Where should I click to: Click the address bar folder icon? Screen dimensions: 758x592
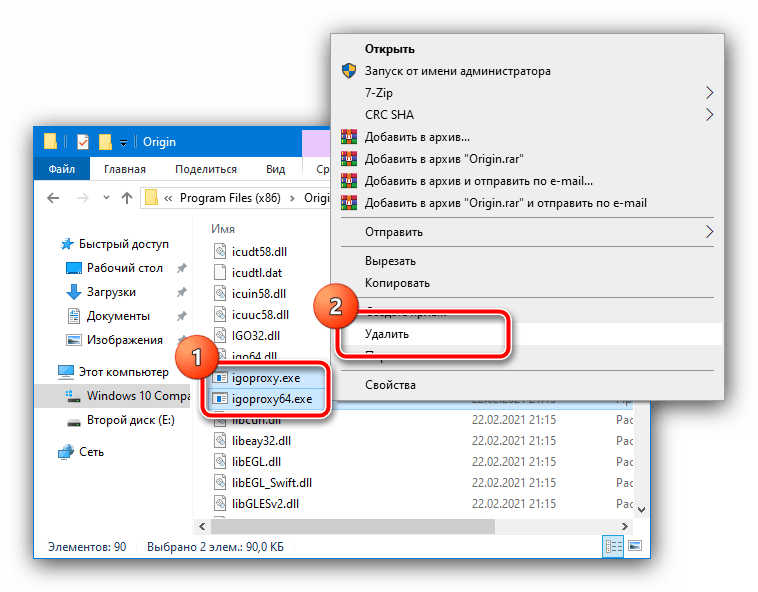click(x=151, y=198)
